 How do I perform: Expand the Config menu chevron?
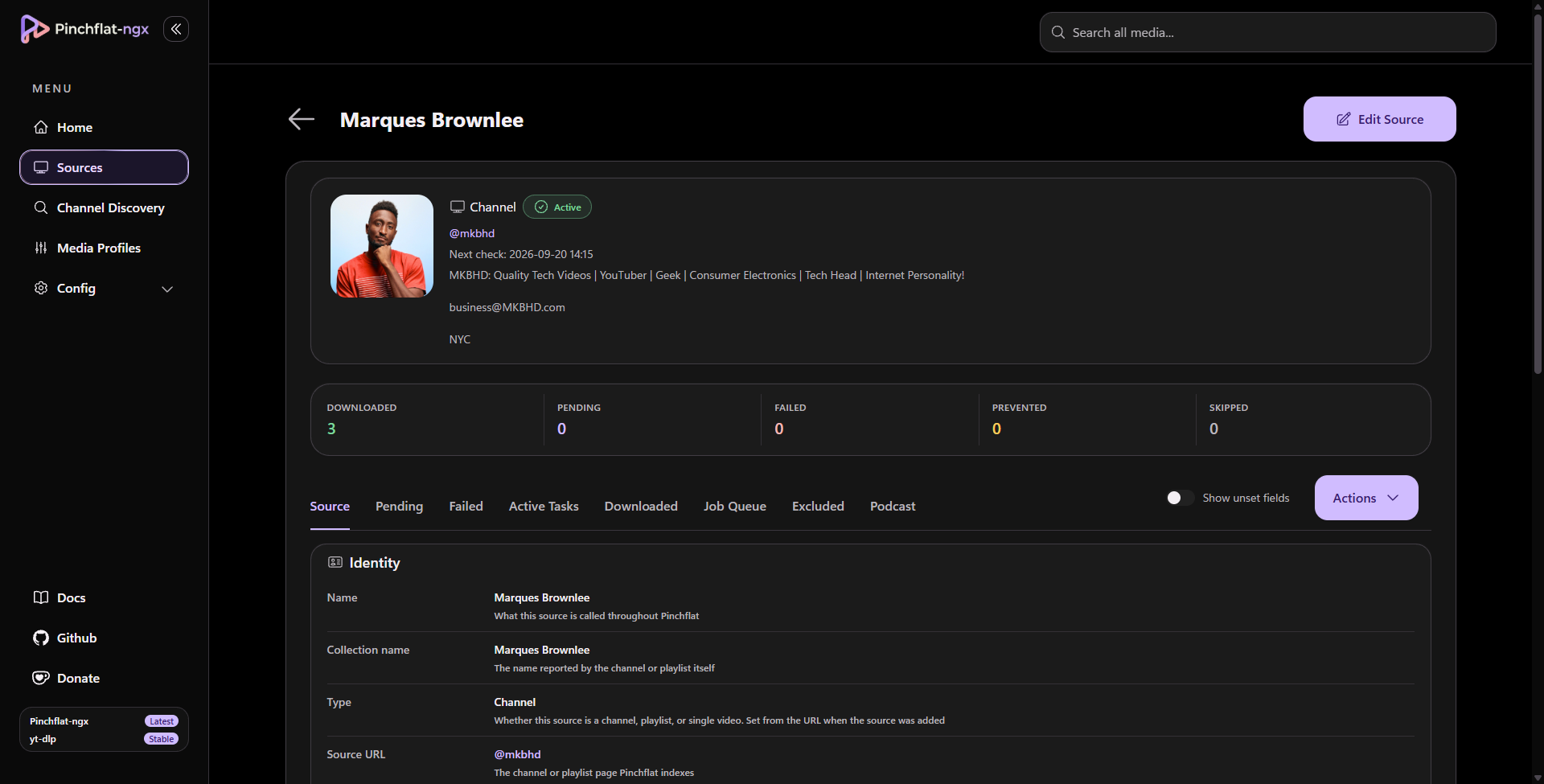[167, 289]
